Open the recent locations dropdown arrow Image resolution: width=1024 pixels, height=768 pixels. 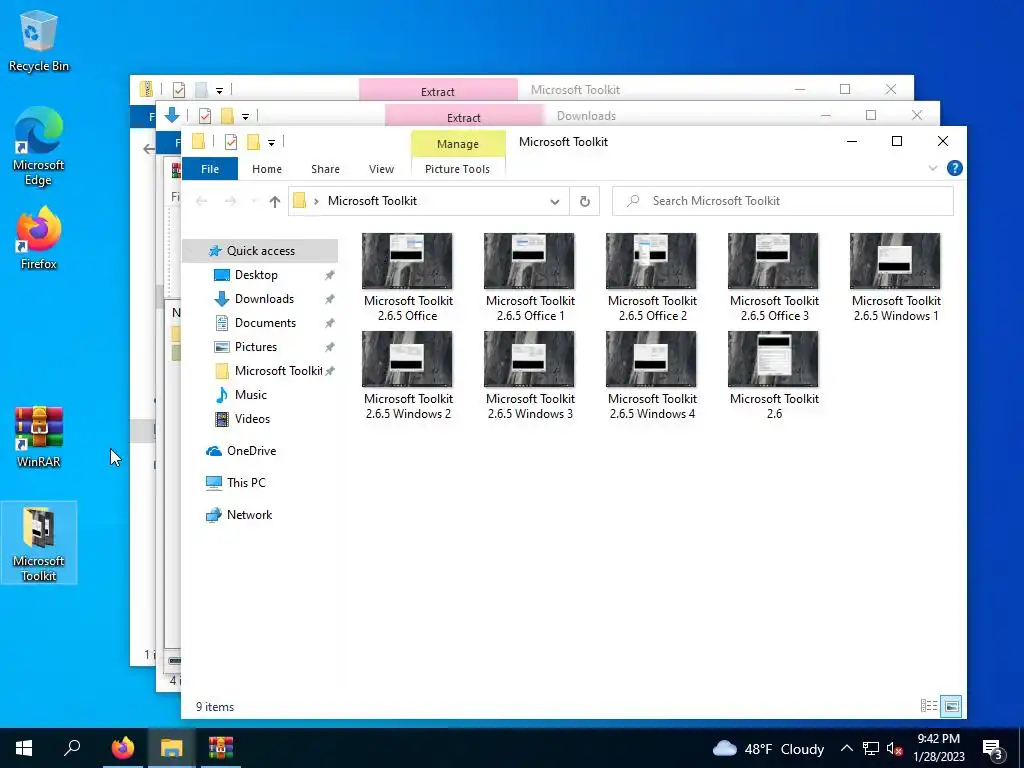(254, 202)
